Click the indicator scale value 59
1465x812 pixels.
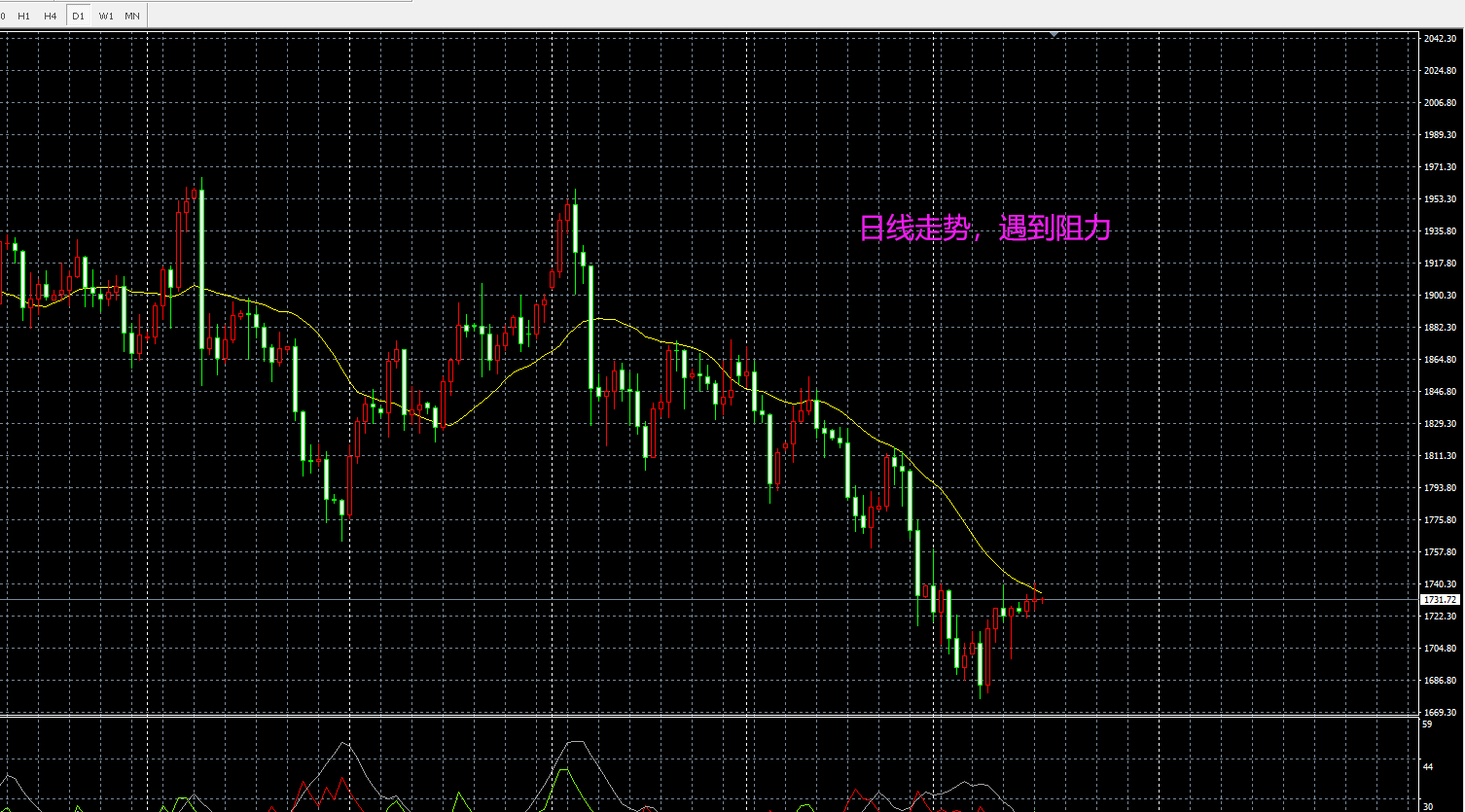1427,724
